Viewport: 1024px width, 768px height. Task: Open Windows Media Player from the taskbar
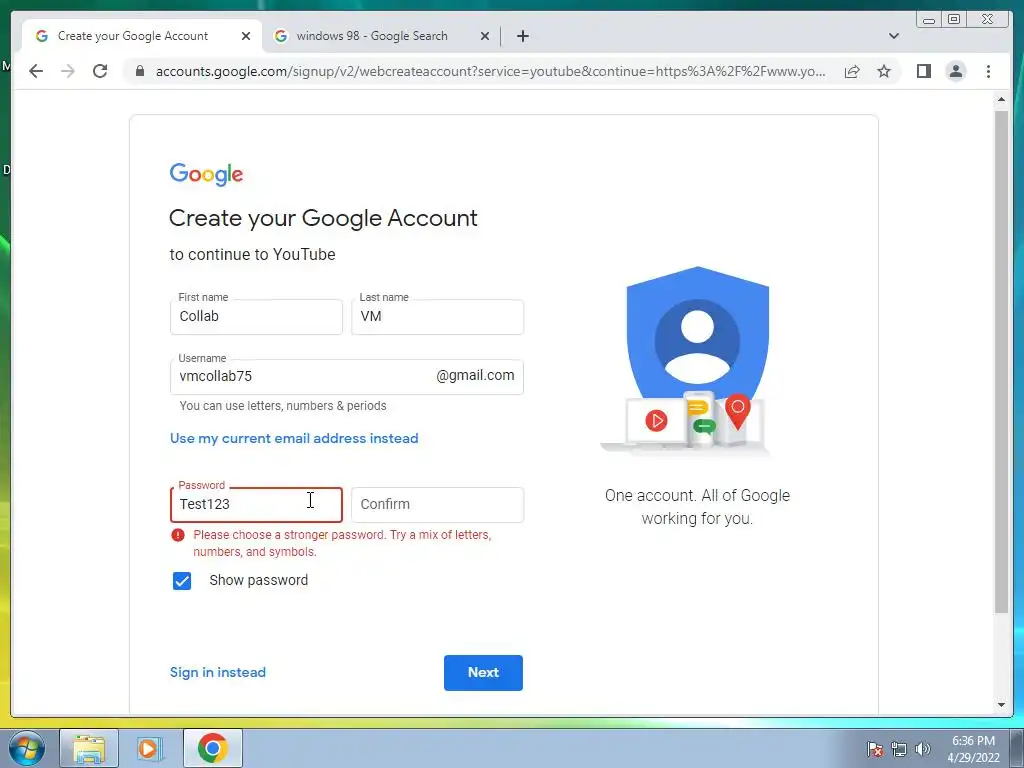(x=150, y=748)
